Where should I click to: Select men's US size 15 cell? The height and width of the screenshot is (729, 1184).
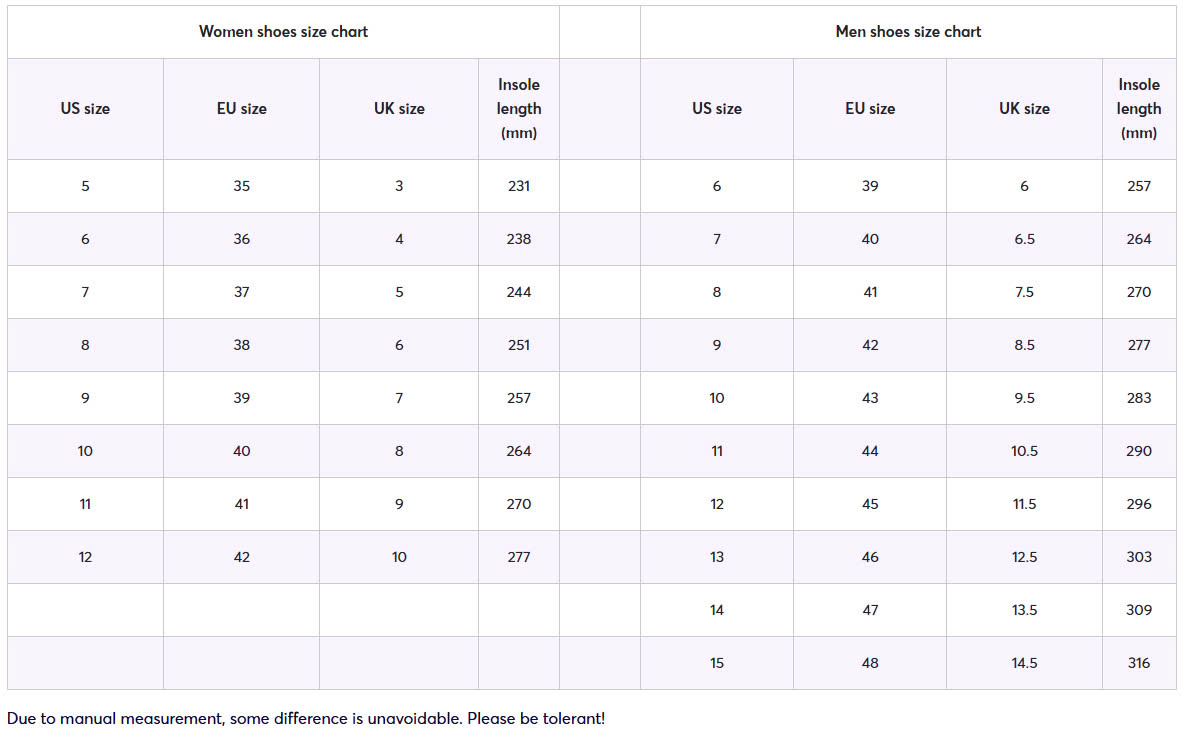pos(717,663)
